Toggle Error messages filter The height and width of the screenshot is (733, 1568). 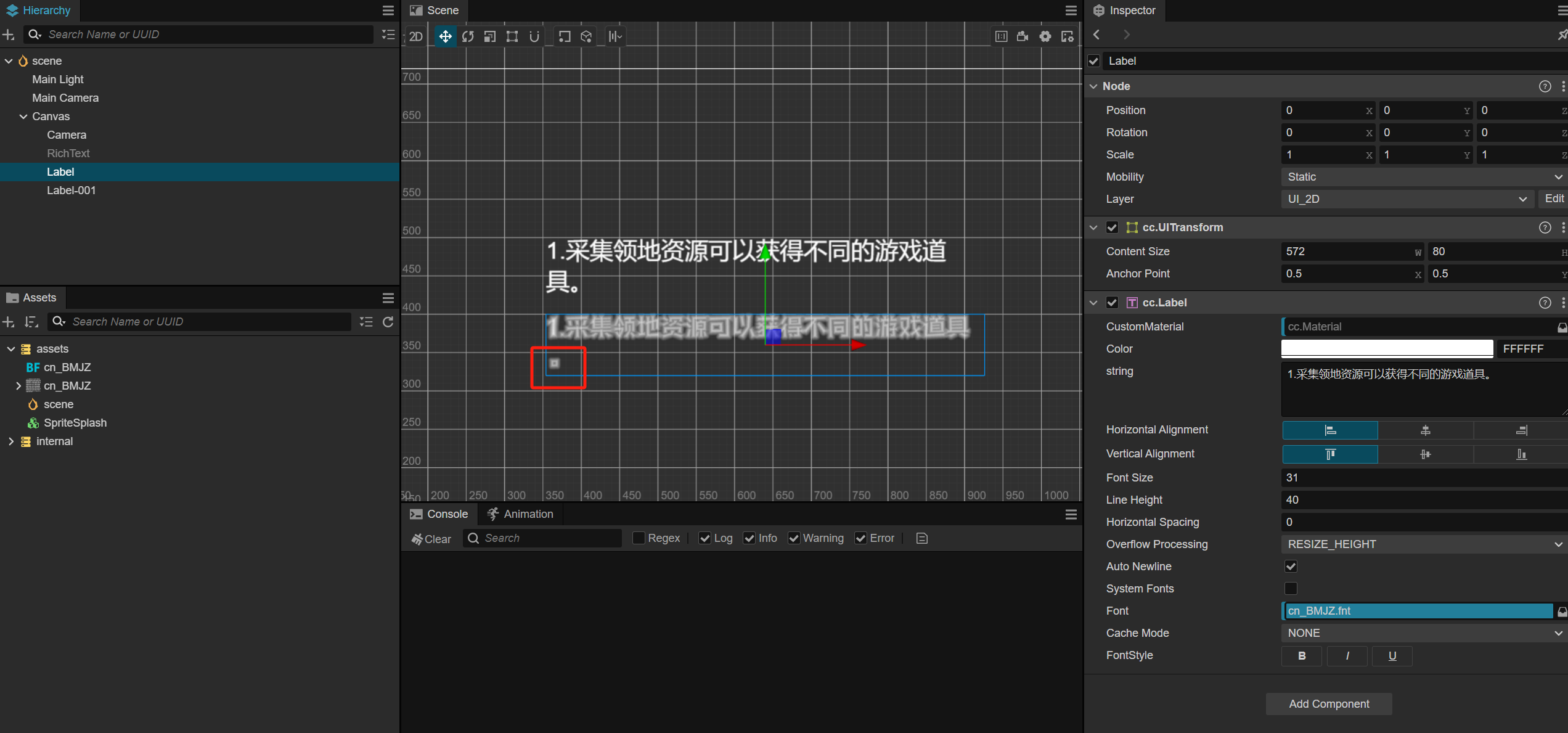pos(860,538)
